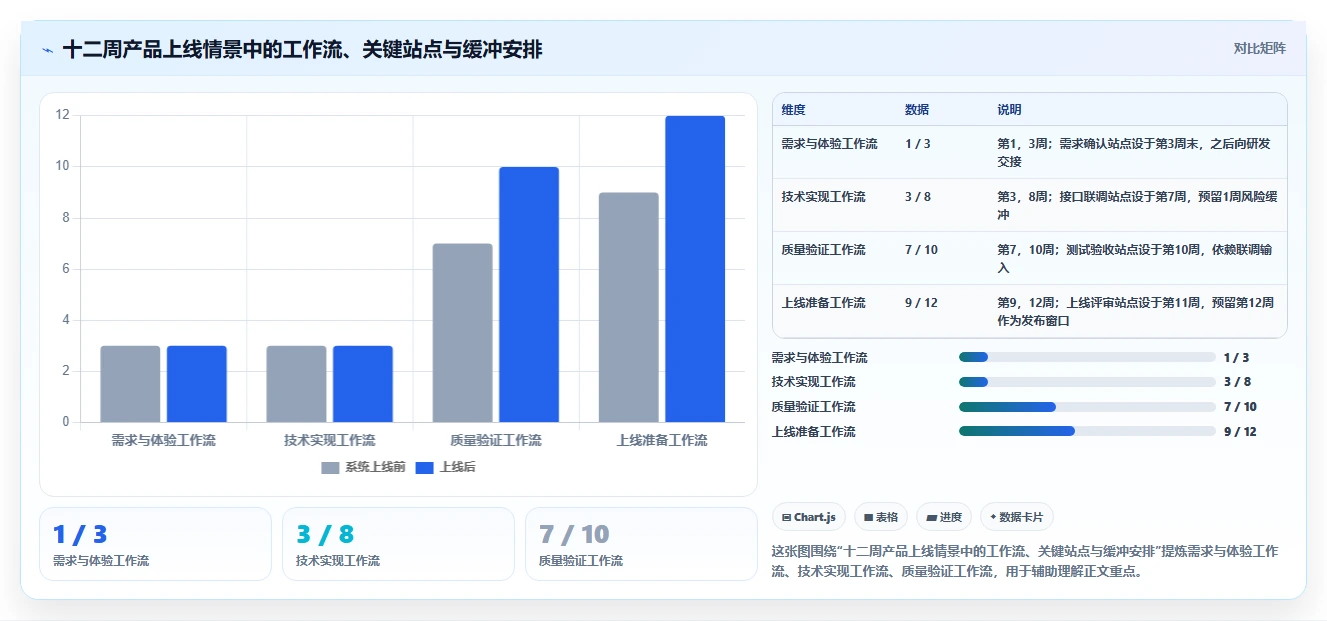This screenshot has height=621, width=1327.
Task: Select the 进度 tag chip
Action: [944, 517]
